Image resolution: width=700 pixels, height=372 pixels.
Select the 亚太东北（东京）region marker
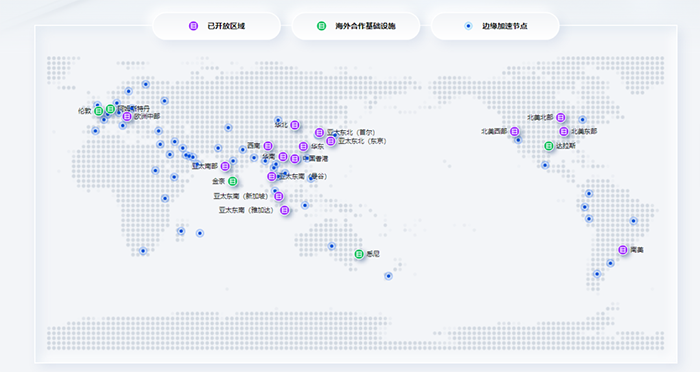(x=330, y=141)
